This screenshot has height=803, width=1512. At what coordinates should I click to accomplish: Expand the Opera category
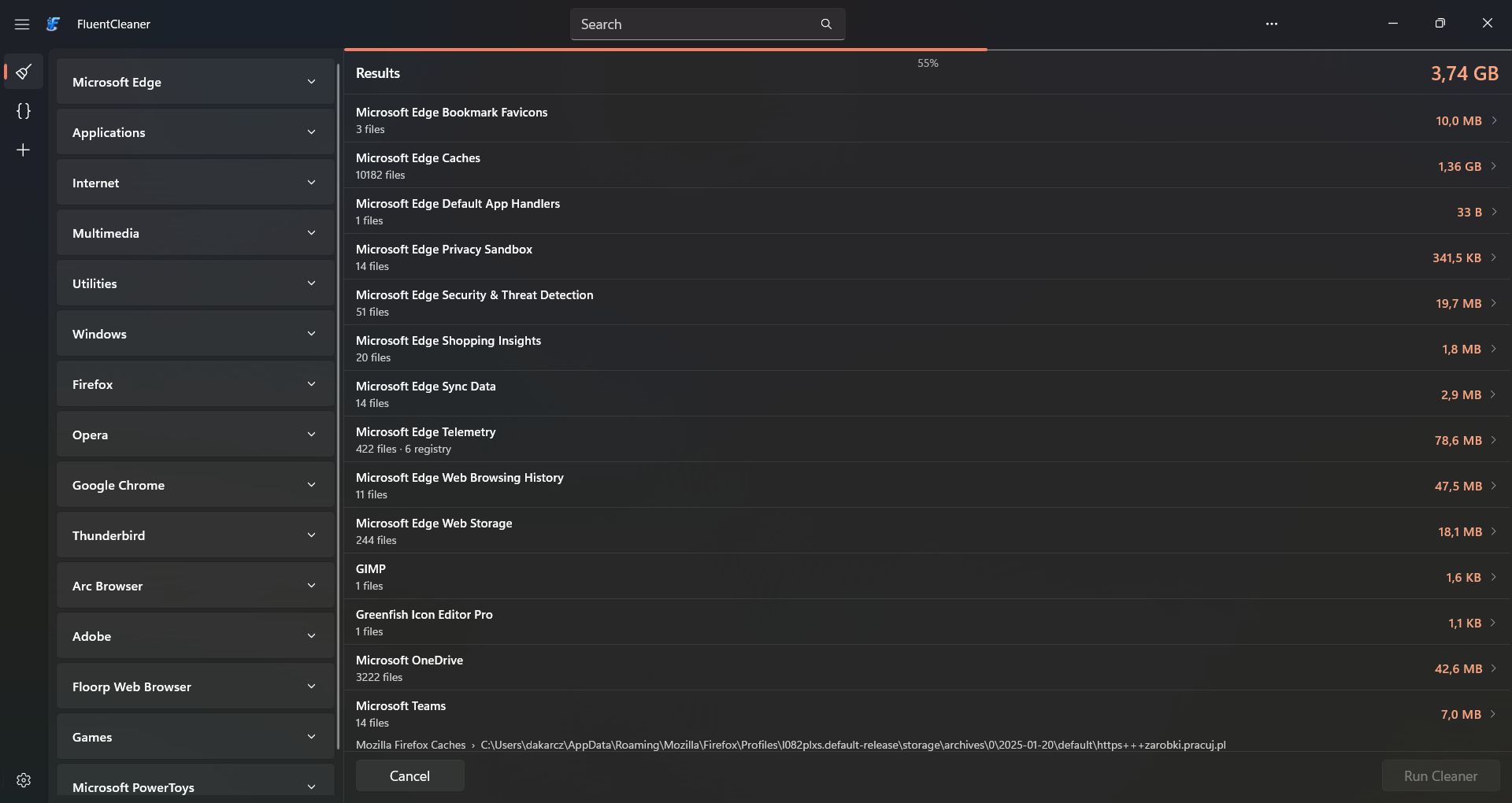point(195,435)
